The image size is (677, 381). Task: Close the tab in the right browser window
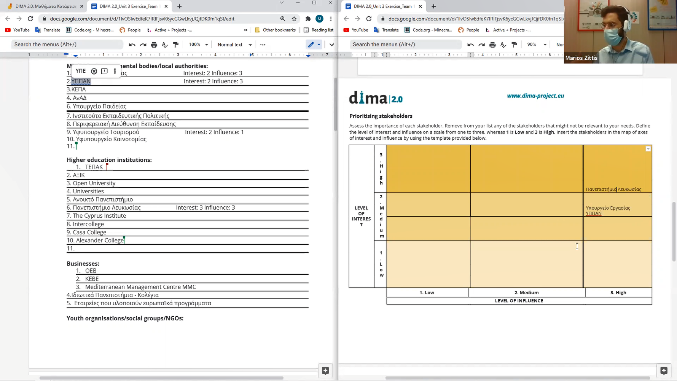(420, 6)
